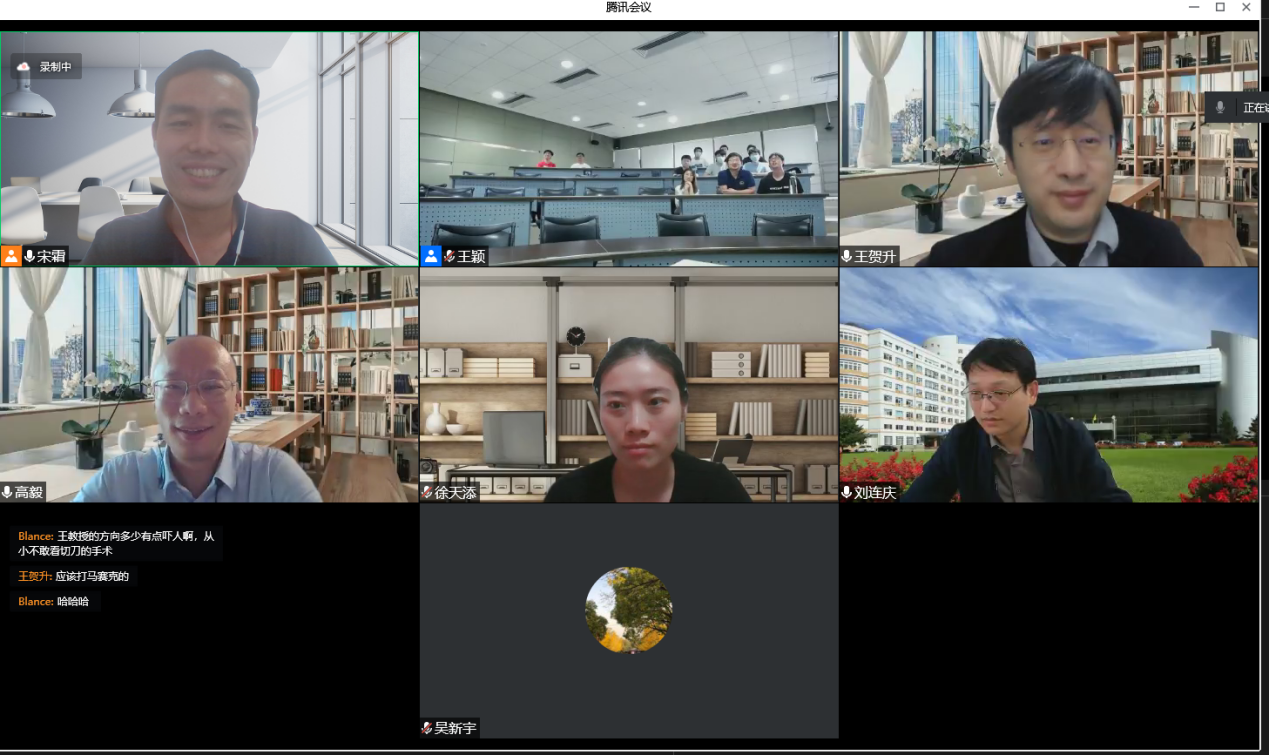Click the 高毅 name label
This screenshot has height=755, width=1269.
pos(29,492)
